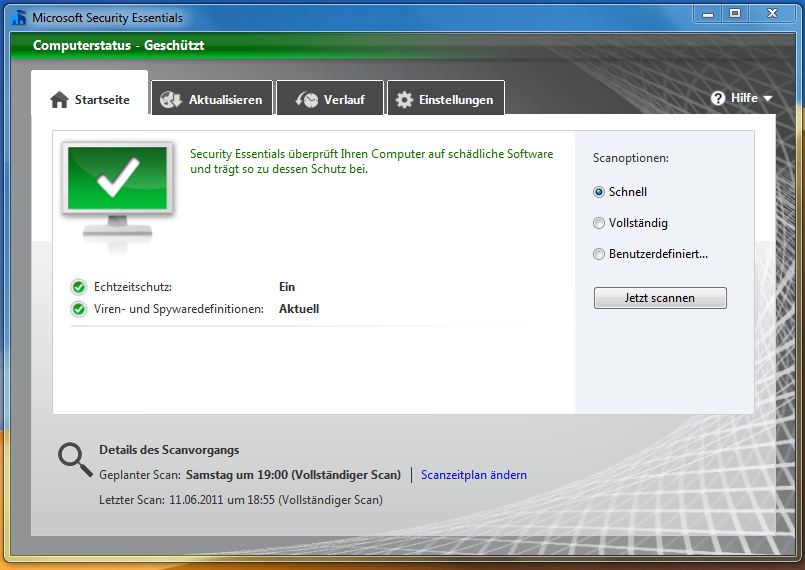Click the Echtzeitschutz: label
805x570 pixels.
[x=132, y=287]
